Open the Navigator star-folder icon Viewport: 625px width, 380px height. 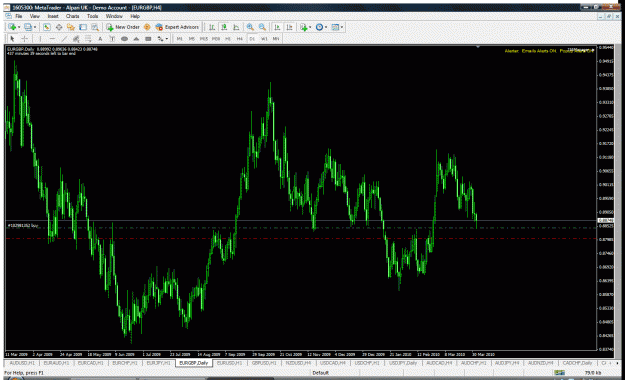pos(71,27)
